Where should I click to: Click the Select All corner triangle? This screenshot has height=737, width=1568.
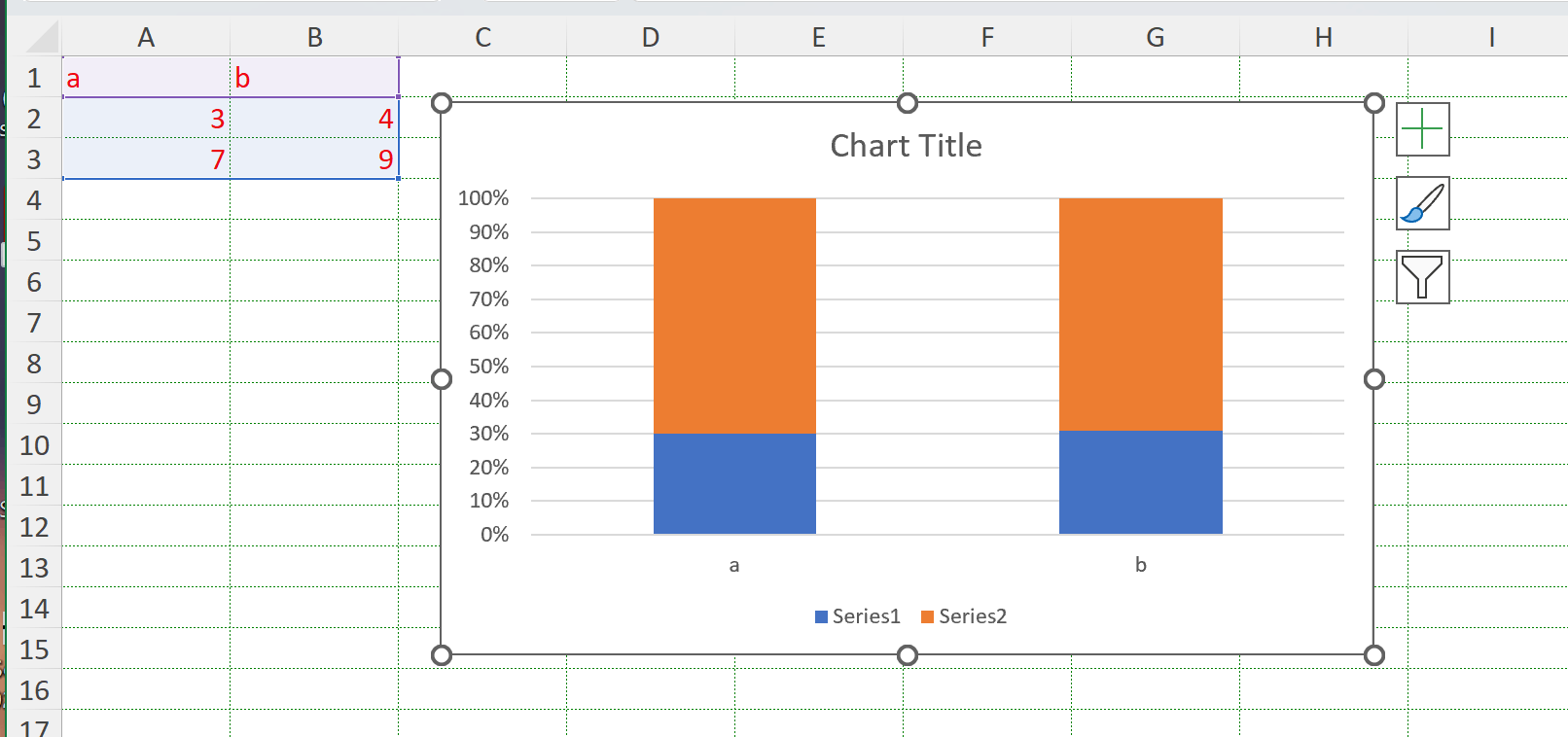42,37
